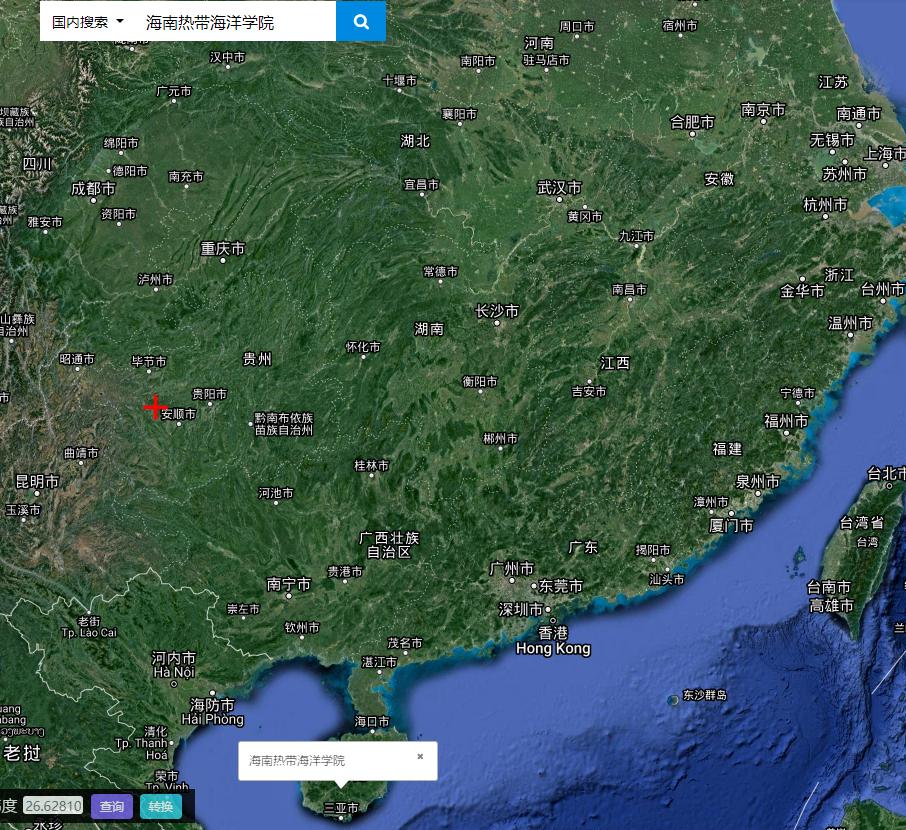Click the 海口市 map label
906x830 pixels.
coord(372,721)
